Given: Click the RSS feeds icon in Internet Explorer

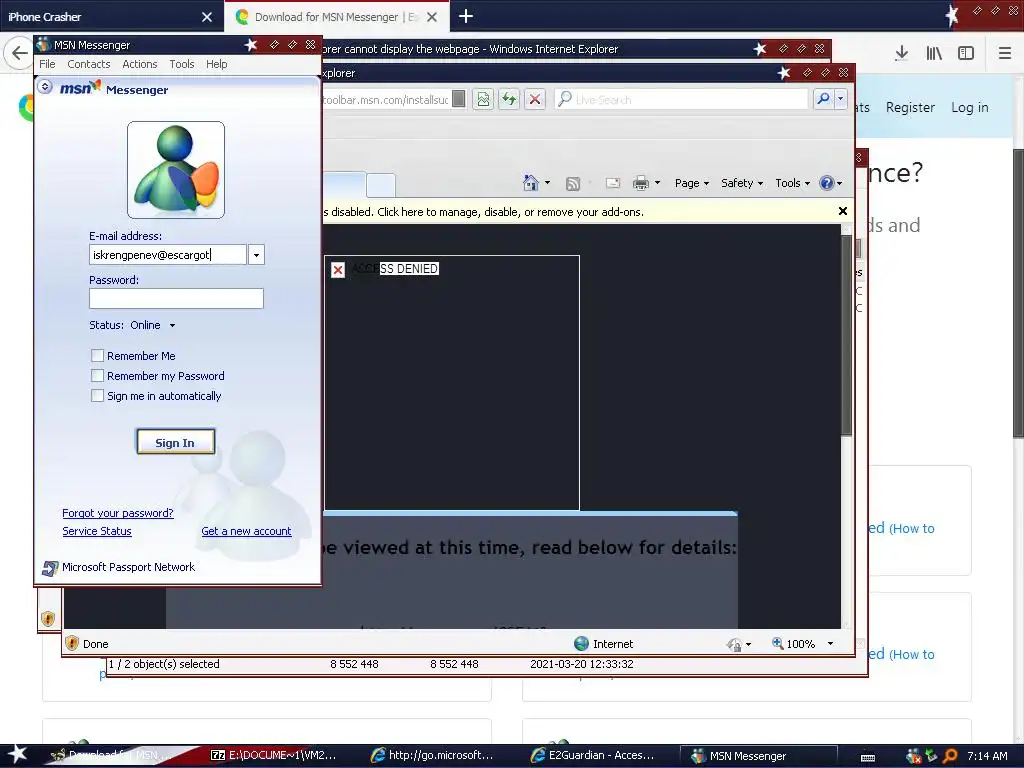Looking at the screenshot, I should tap(573, 184).
